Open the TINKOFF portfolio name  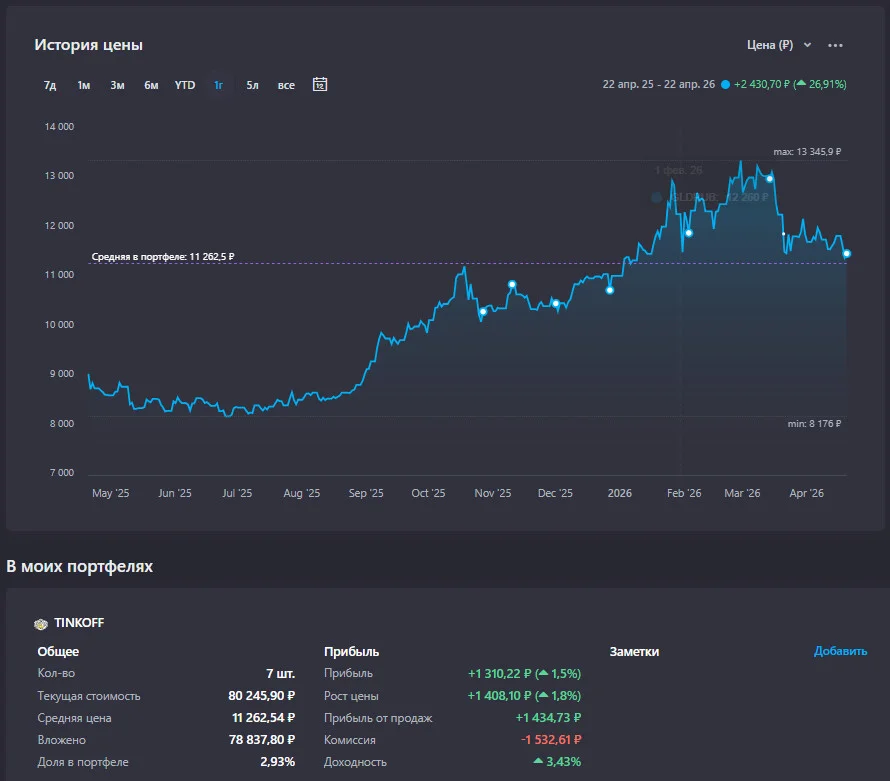click(x=79, y=623)
